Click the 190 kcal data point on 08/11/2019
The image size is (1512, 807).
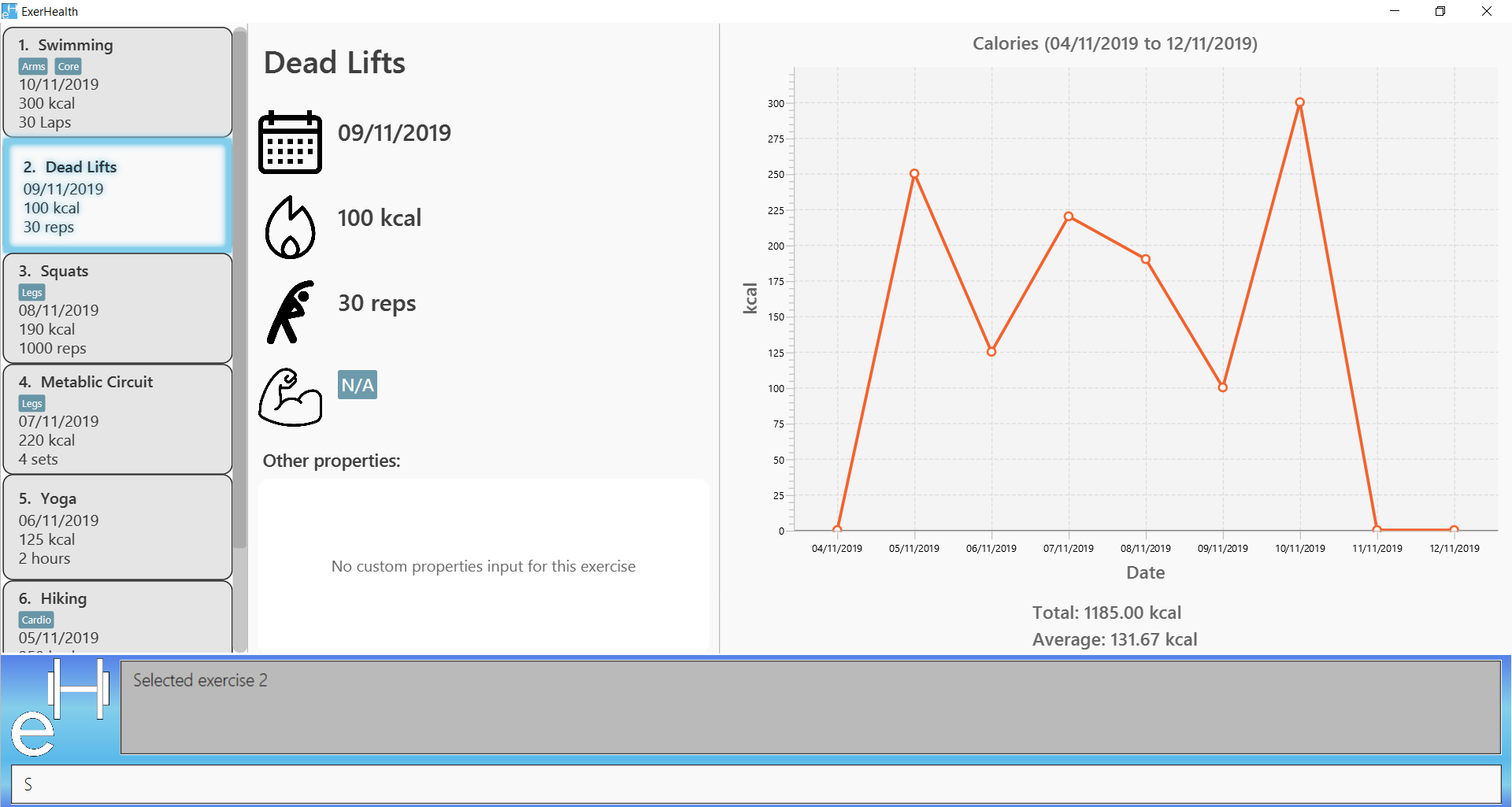tap(1146, 259)
